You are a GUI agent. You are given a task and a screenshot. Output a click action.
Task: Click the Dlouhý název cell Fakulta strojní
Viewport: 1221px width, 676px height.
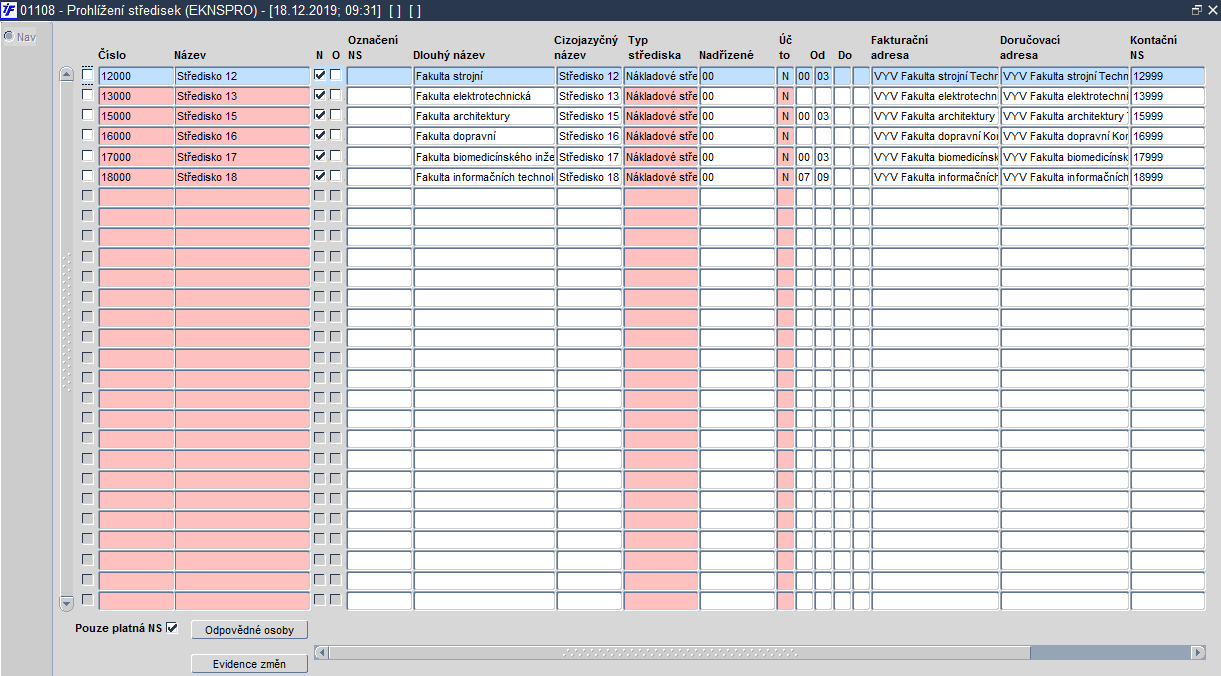click(484, 76)
